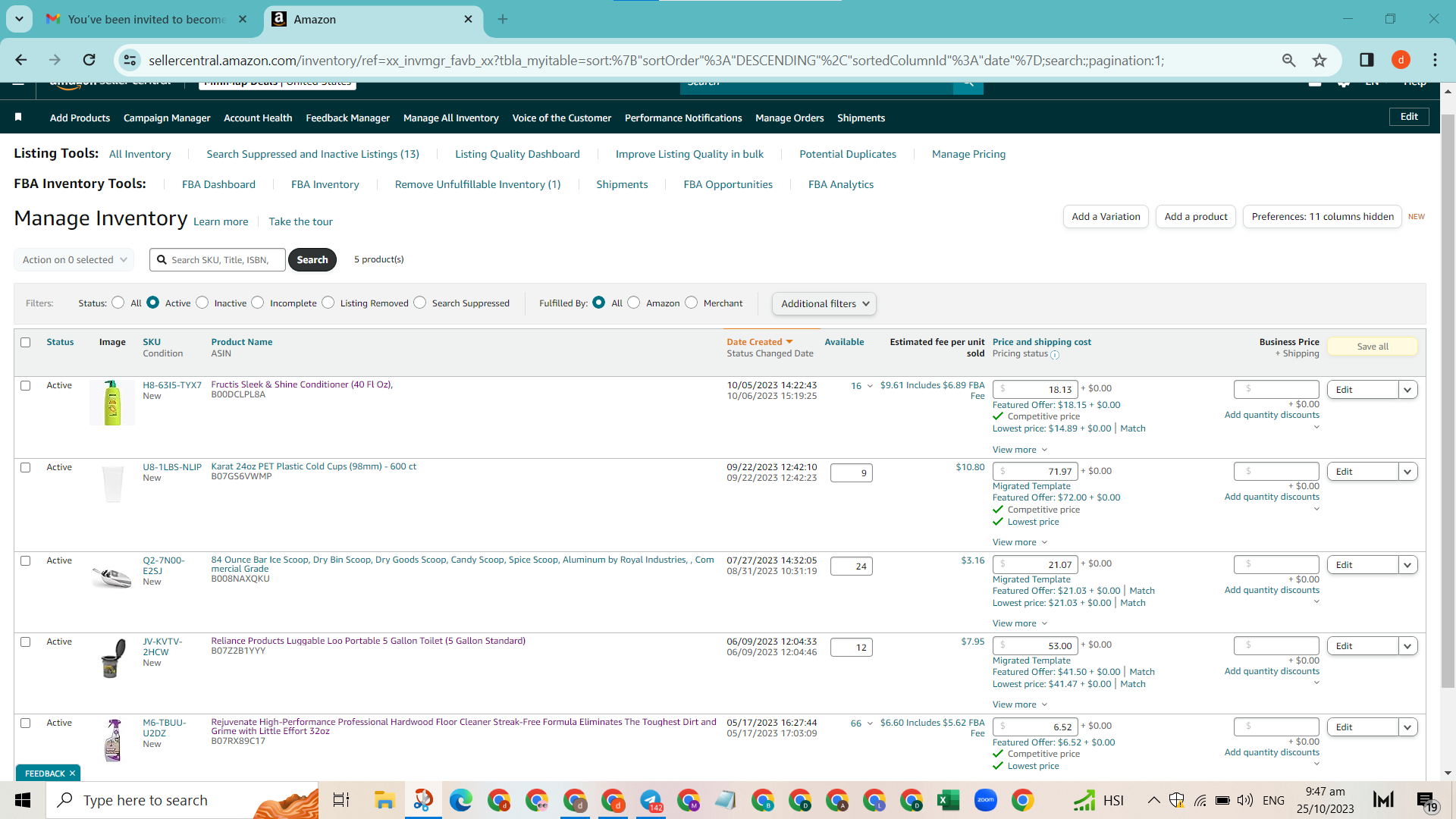Select the Status 'All' radio button
Image resolution: width=1456 pixels, height=819 pixels.
(x=118, y=303)
